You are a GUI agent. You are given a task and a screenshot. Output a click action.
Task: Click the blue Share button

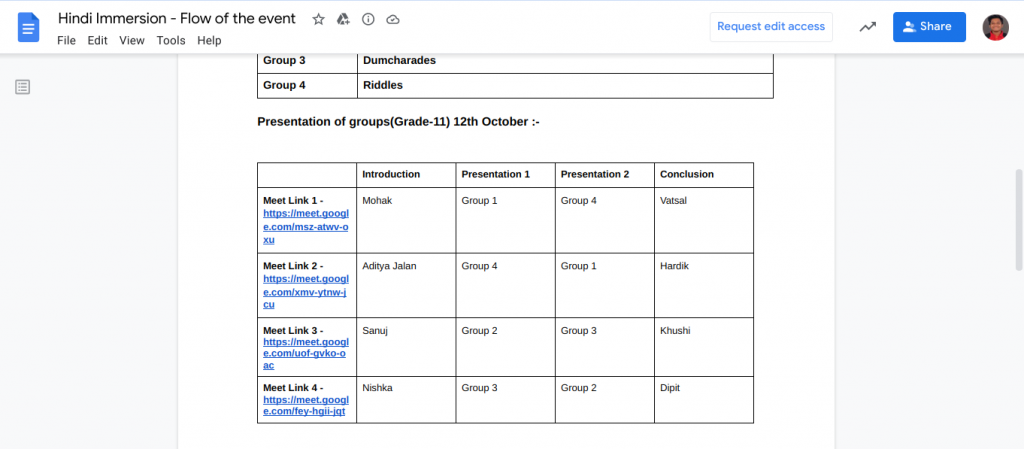[x=929, y=27]
